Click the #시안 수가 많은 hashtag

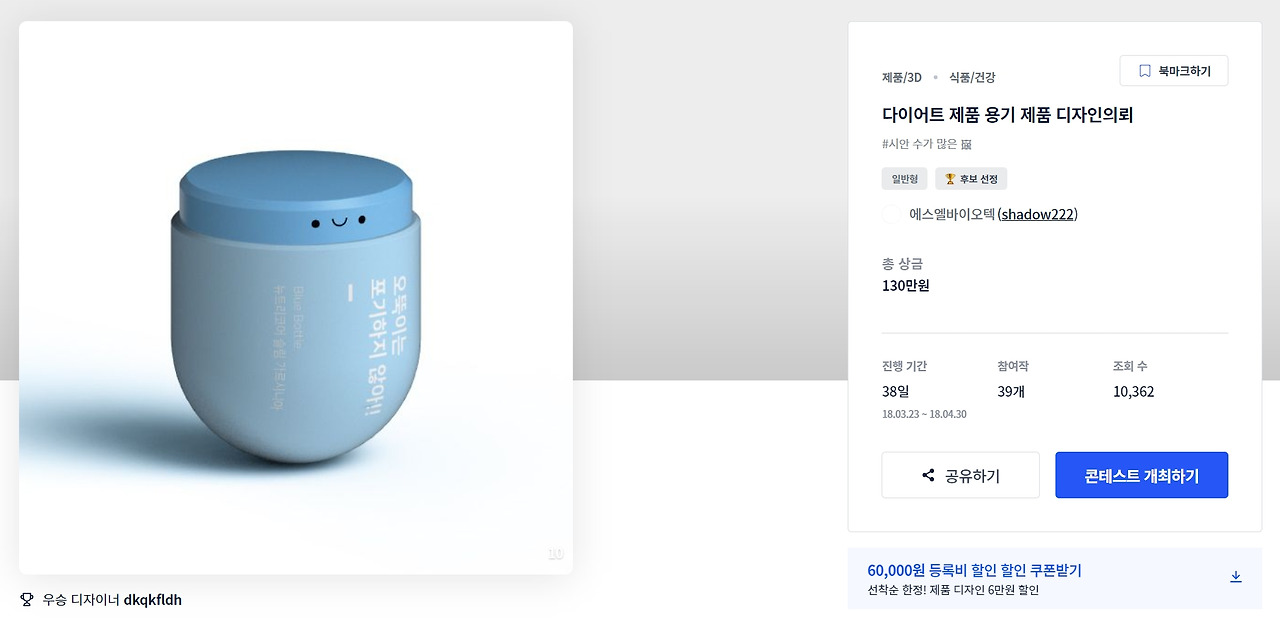pos(920,144)
